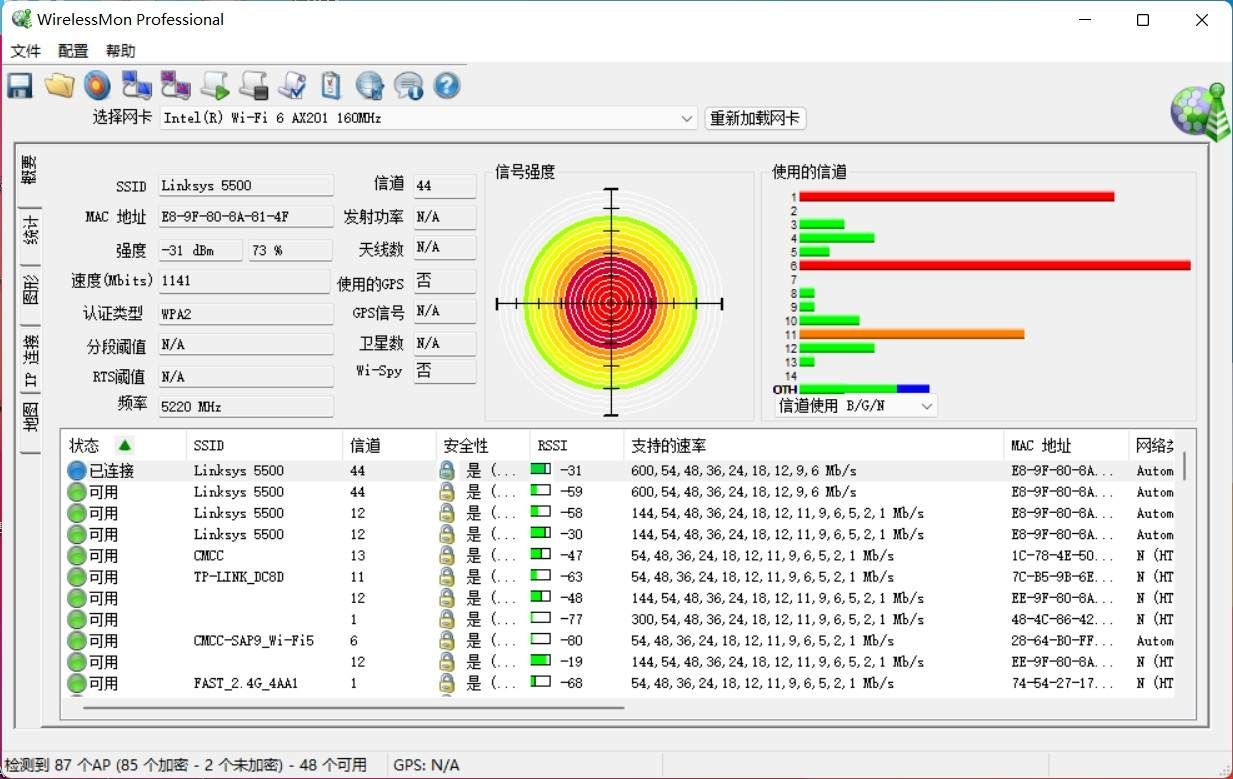
Task: Click the 重新加载网卡 button
Action: tap(755, 118)
